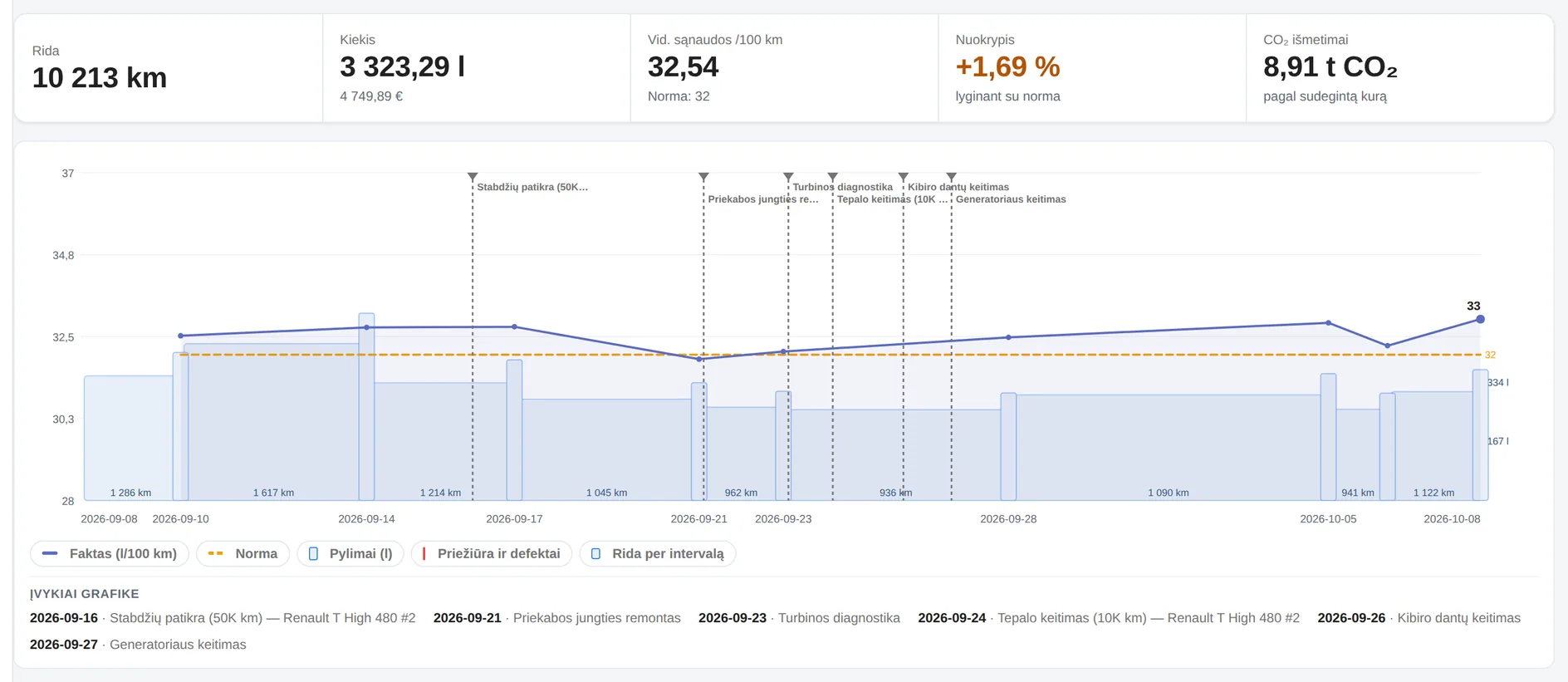The height and width of the screenshot is (682, 1568).
Task: Click the 1 617 km interval bar
Action: 272,422
